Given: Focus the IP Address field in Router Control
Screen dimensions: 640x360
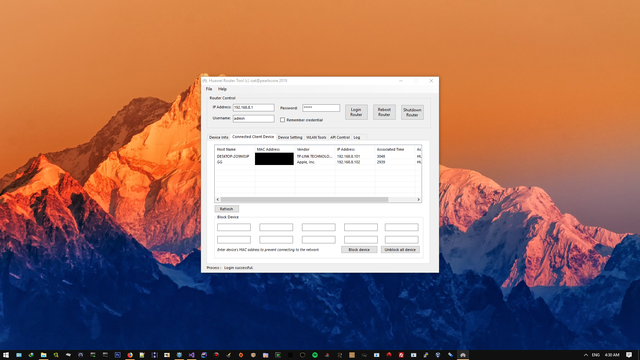Looking at the screenshot, I should click(x=253, y=108).
